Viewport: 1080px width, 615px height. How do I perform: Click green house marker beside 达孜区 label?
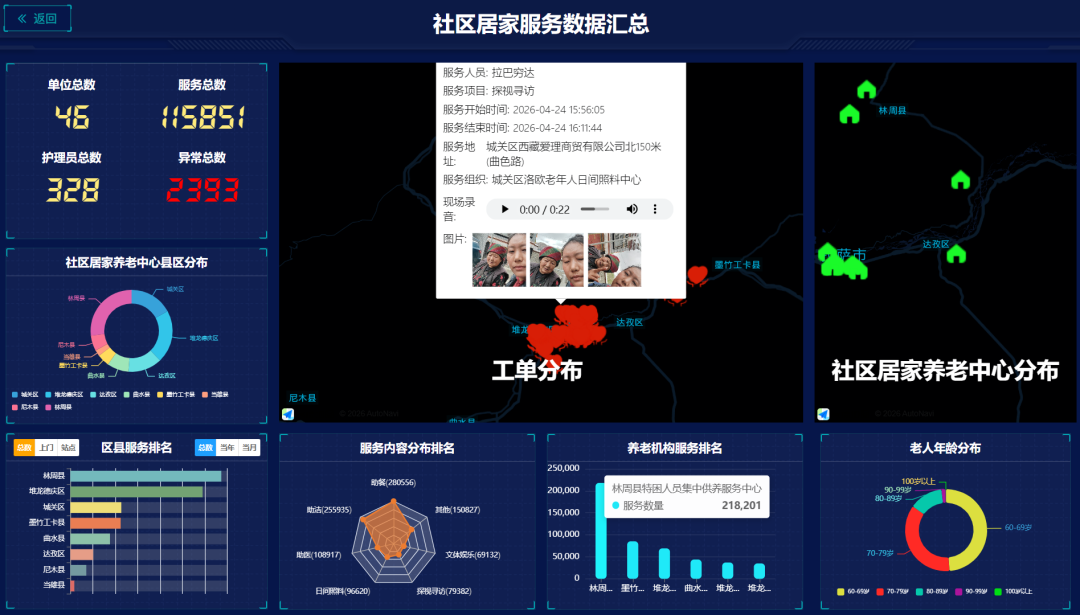(x=956, y=254)
